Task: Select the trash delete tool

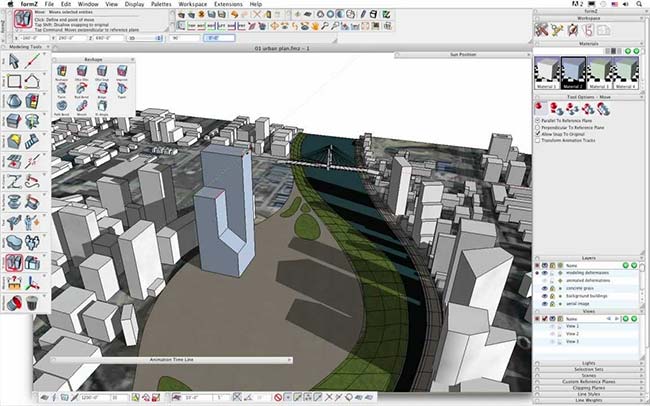Action: pyautogui.click(x=32, y=303)
